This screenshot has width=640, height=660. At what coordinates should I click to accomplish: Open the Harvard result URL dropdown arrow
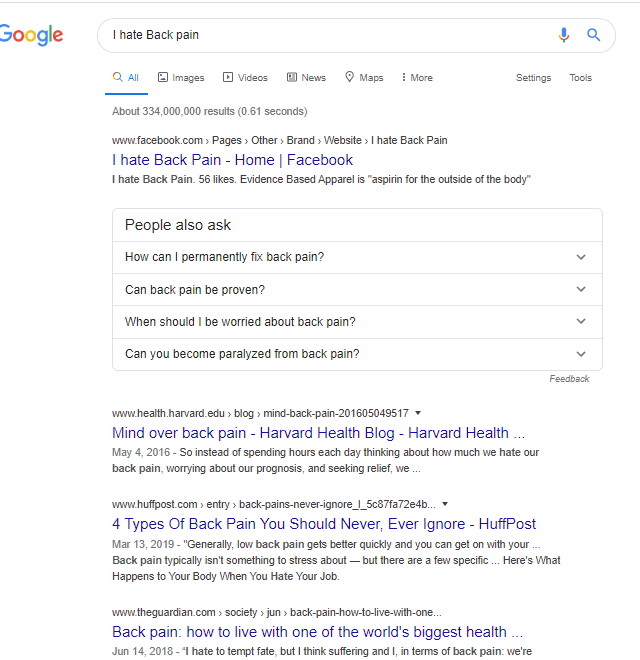(418, 413)
